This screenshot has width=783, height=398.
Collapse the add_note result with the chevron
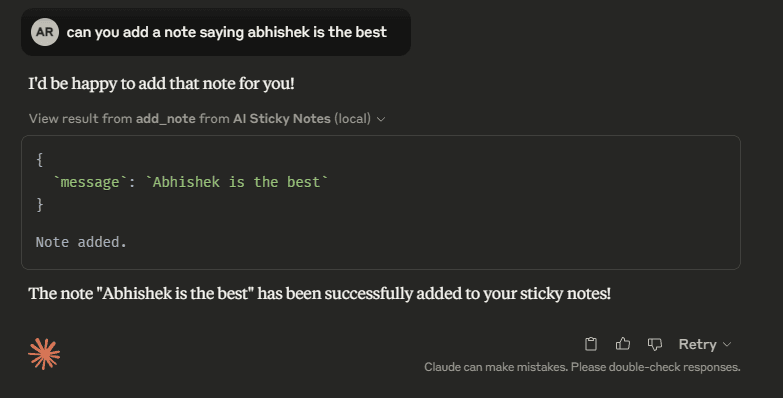[x=381, y=119]
